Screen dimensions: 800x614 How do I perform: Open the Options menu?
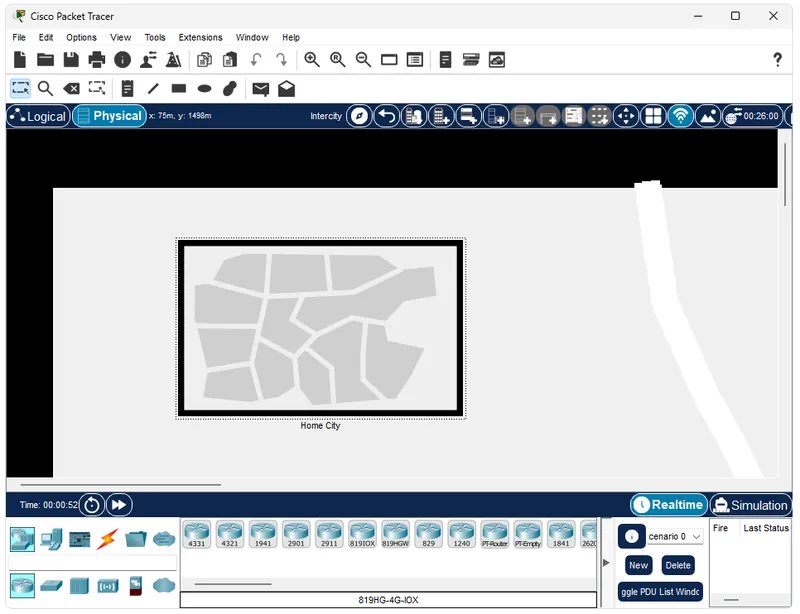(81, 37)
